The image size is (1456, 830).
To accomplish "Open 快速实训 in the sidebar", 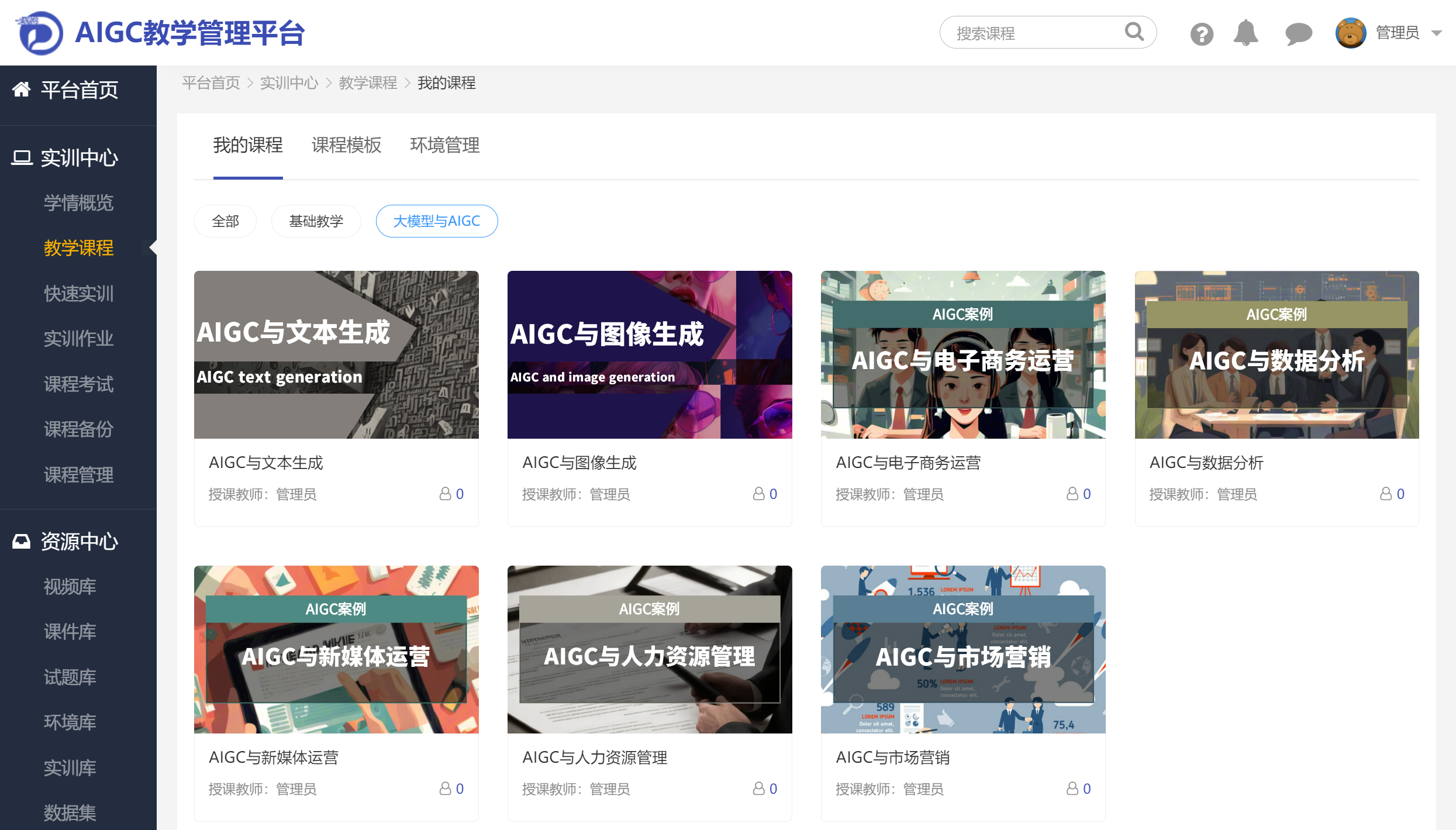I will [78, 293].
